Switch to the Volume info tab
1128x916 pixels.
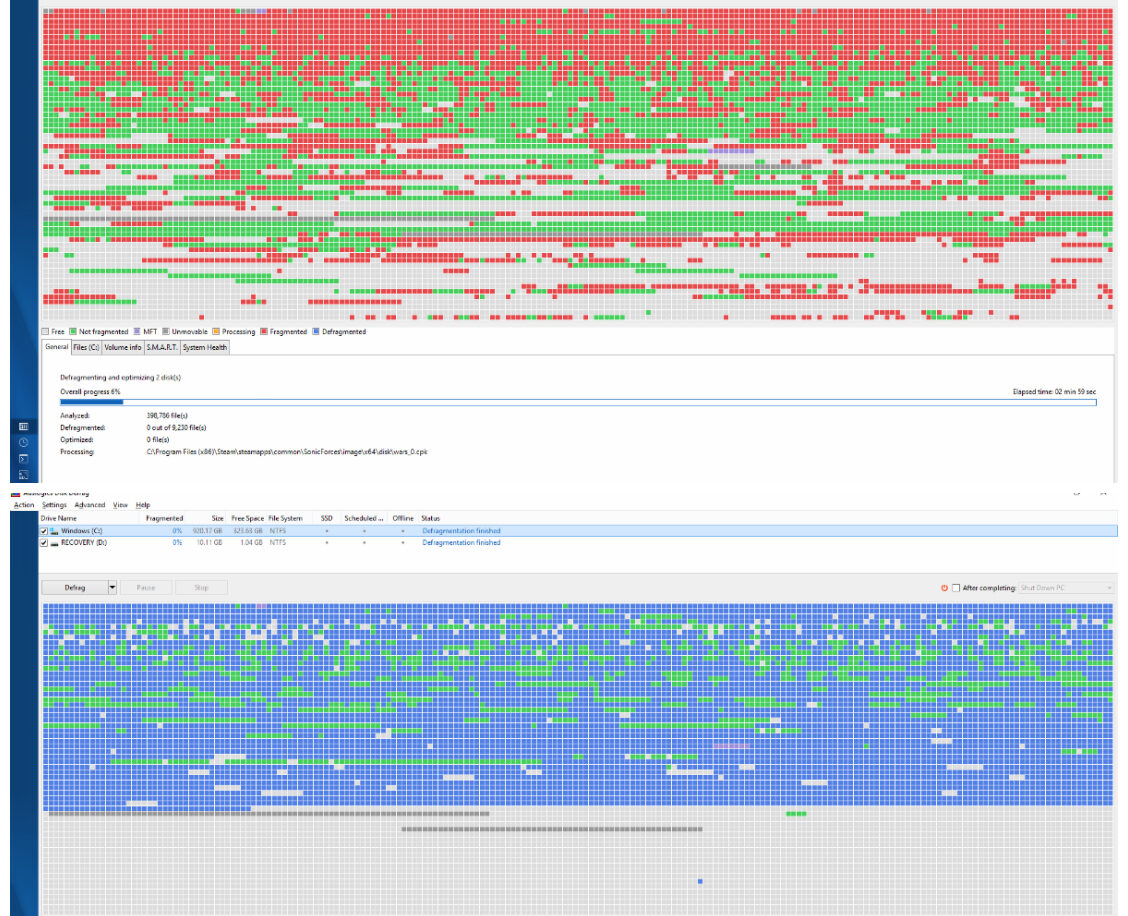tap(123, 347)
